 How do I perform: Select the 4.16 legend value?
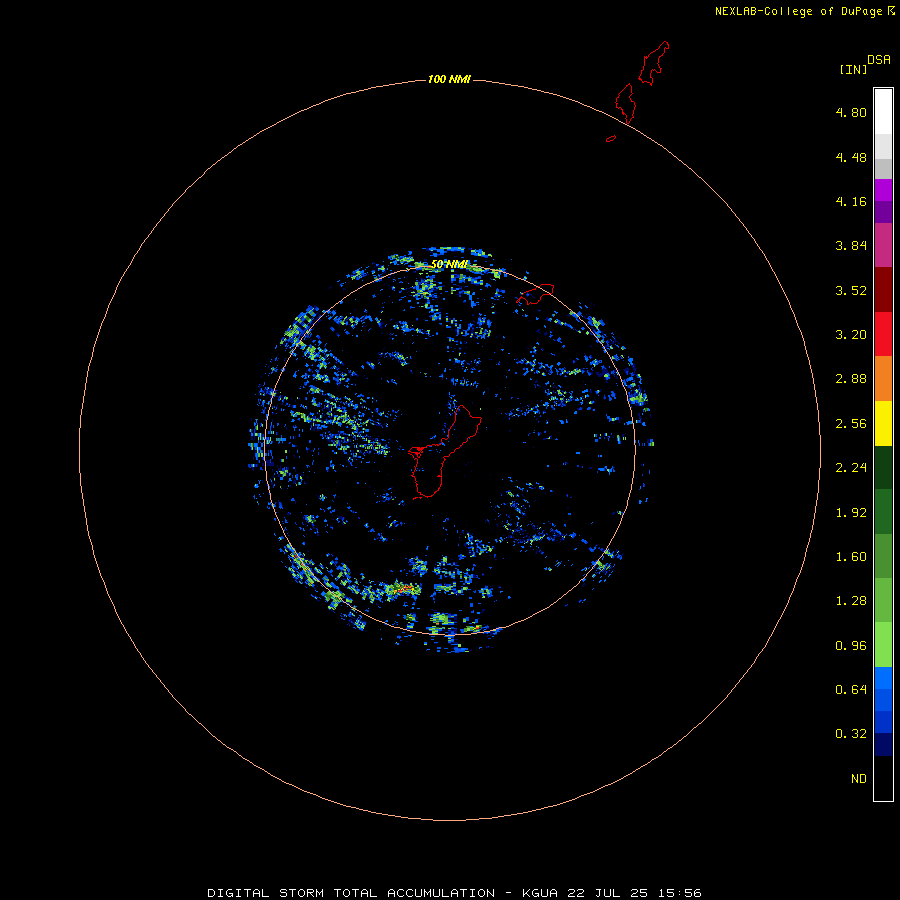pyautogui.click(x=851, y=201)
